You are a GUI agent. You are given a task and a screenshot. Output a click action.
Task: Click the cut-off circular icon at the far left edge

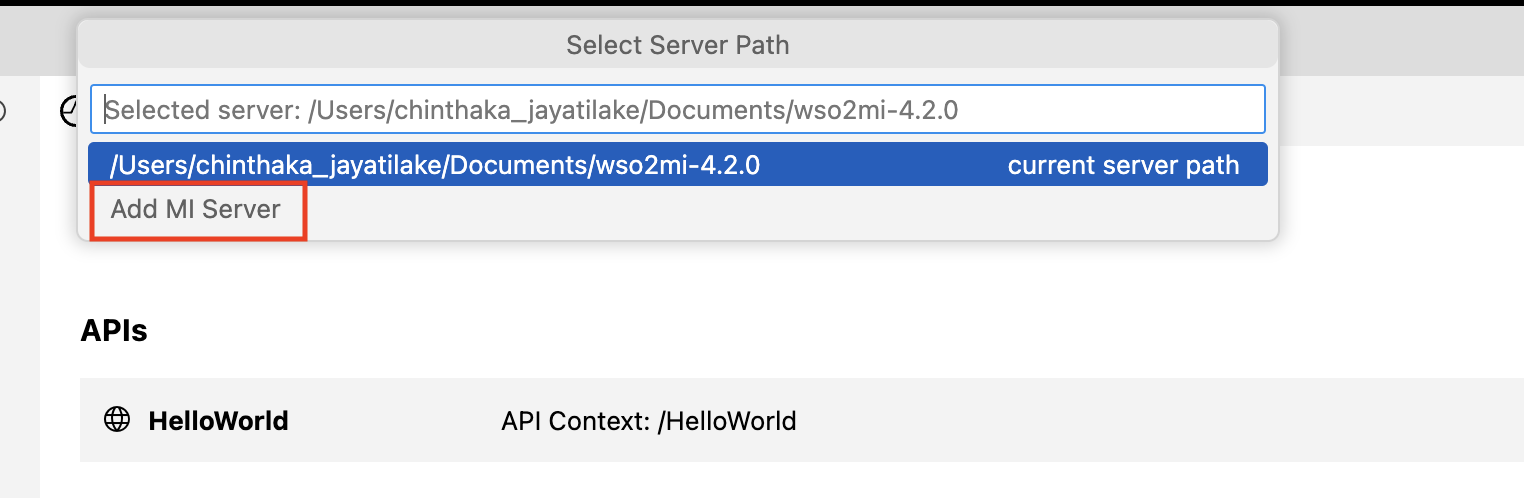3,112
